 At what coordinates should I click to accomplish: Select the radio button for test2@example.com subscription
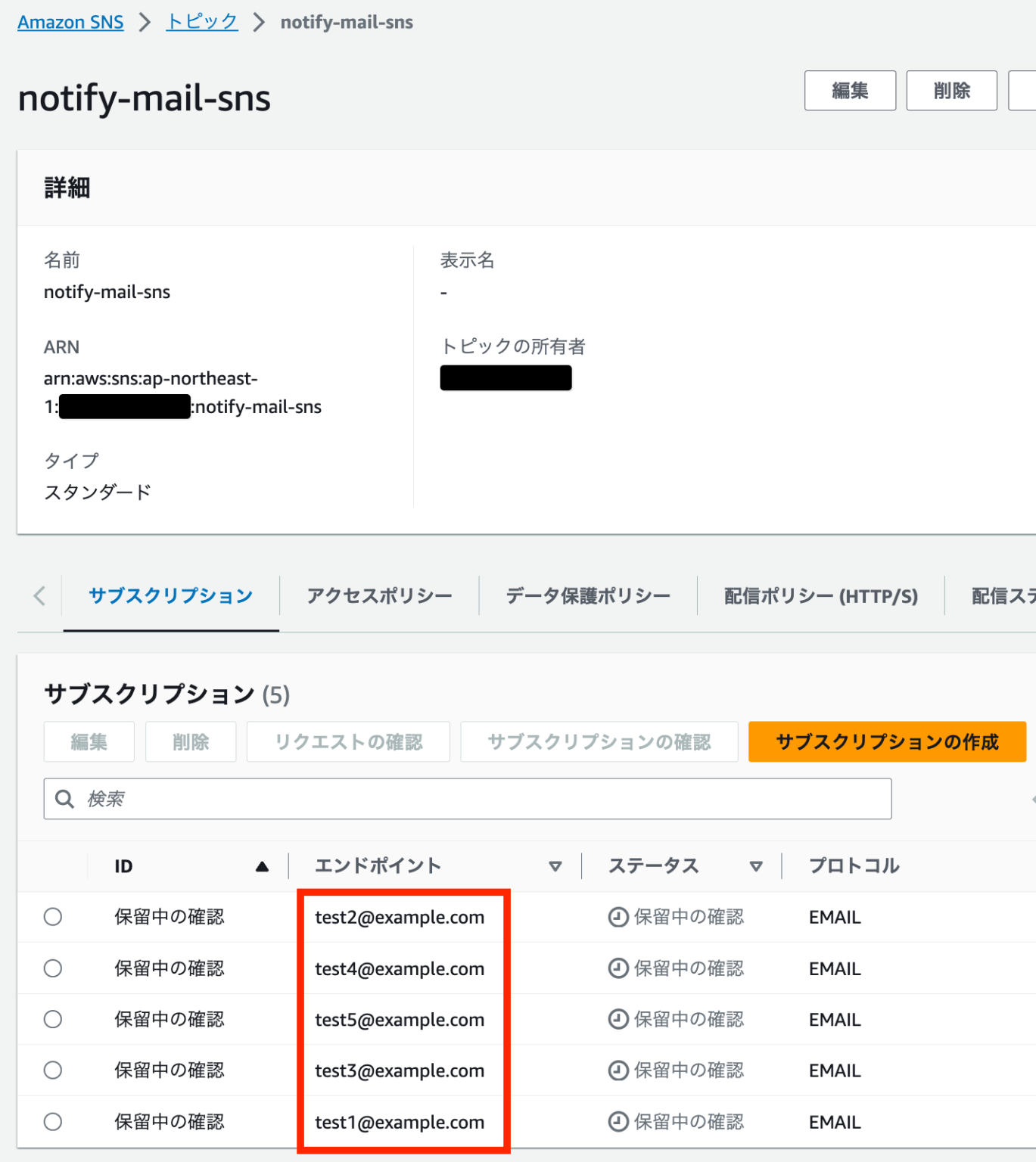52,916
